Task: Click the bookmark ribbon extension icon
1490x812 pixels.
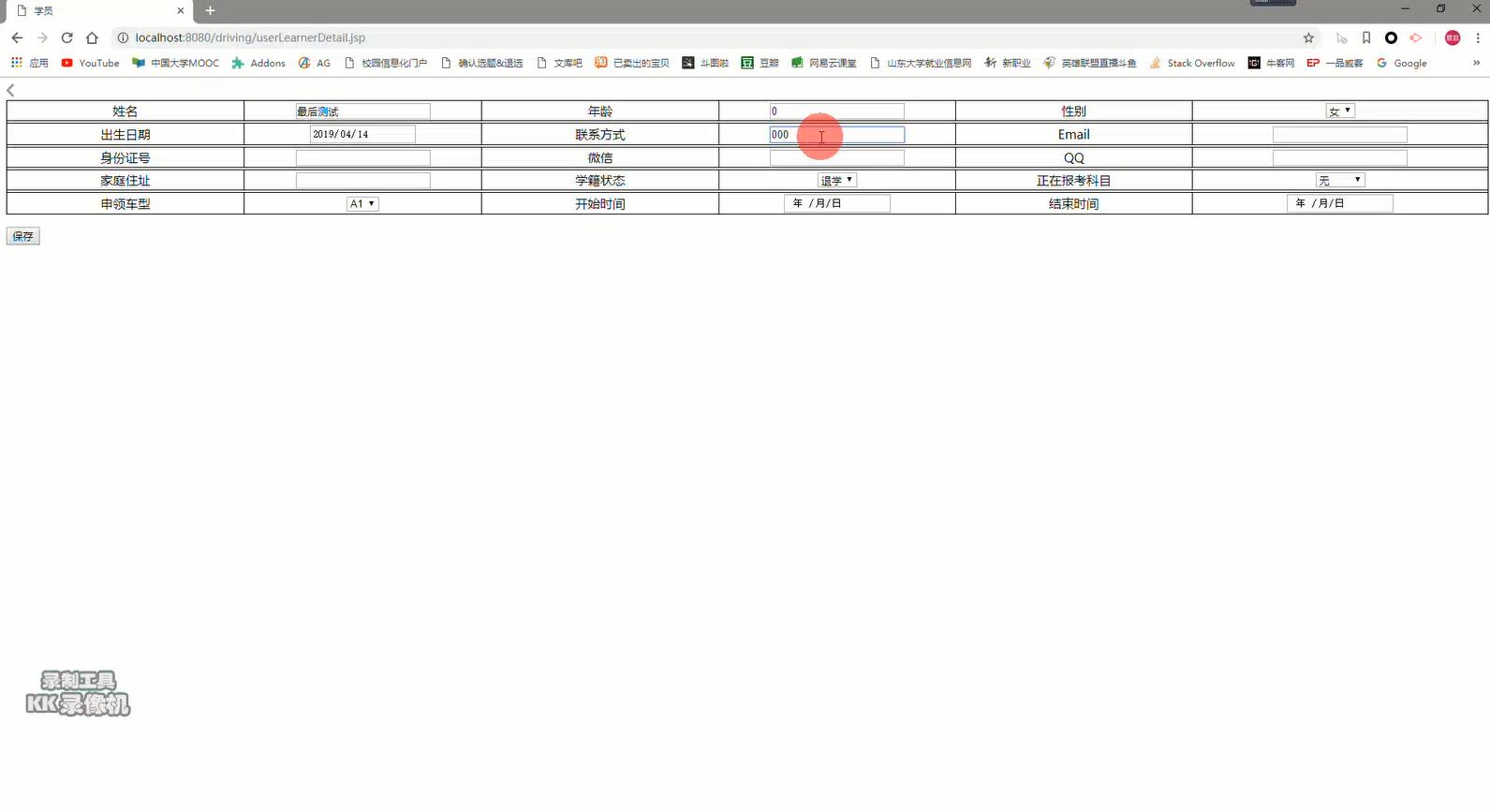Action: 1366,37
